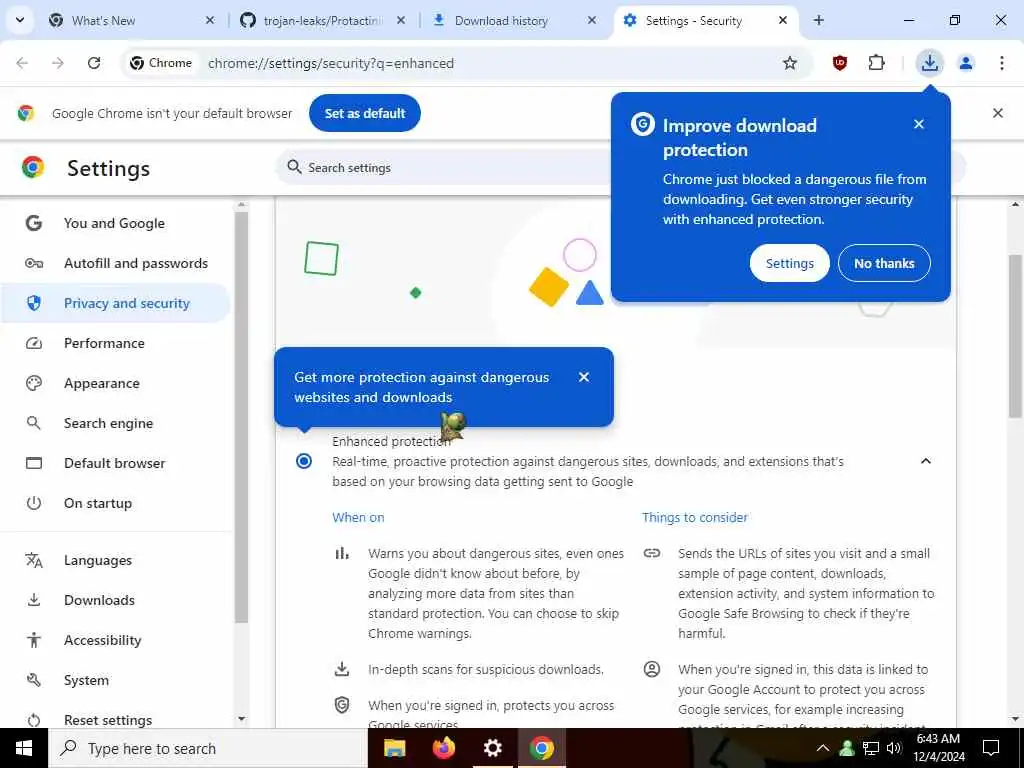
Task: Open the Downloads toolbar icon
Action: (930, 63)
